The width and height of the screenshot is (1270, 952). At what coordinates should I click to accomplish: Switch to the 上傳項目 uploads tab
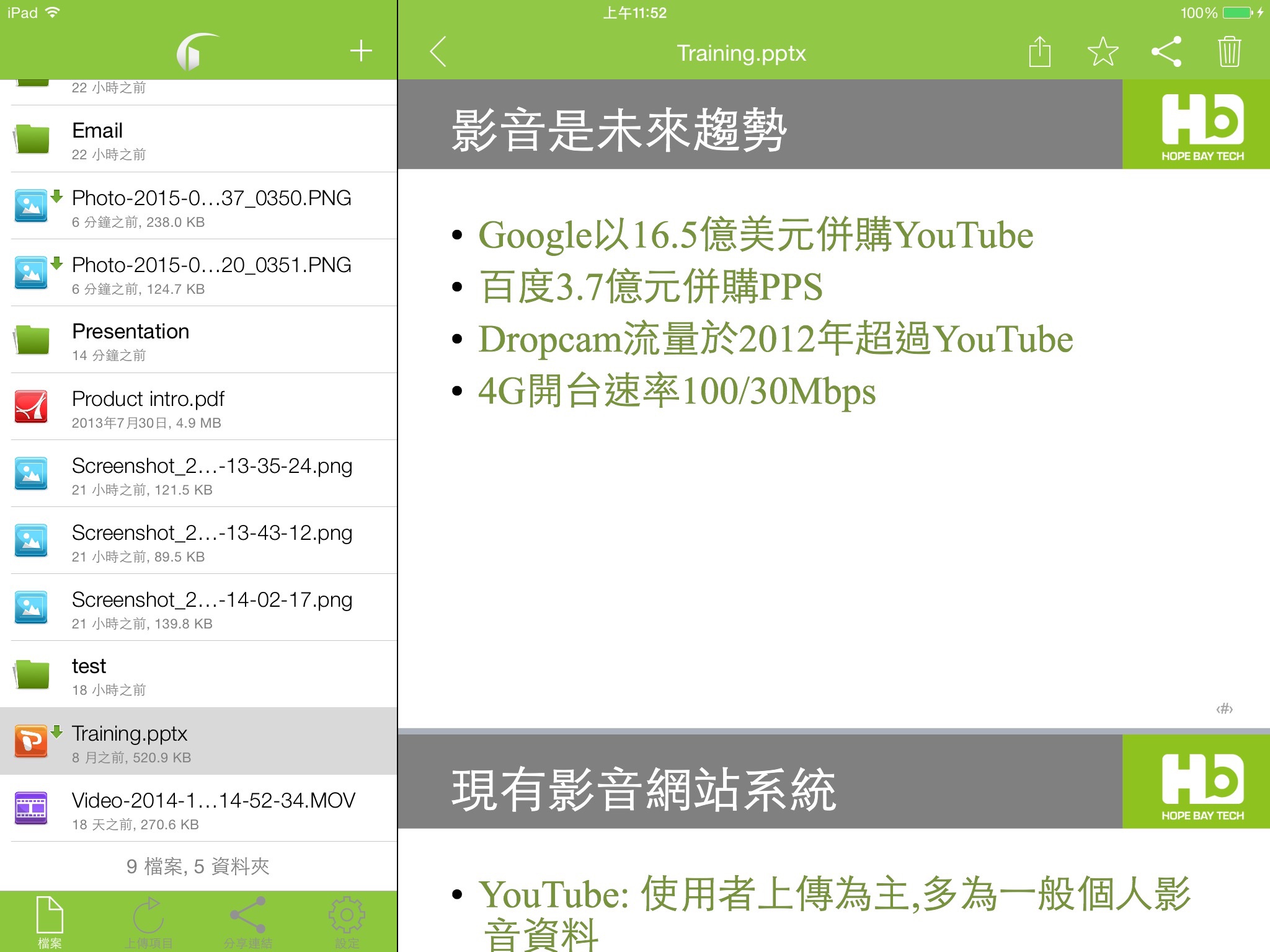tap(149, 922)
